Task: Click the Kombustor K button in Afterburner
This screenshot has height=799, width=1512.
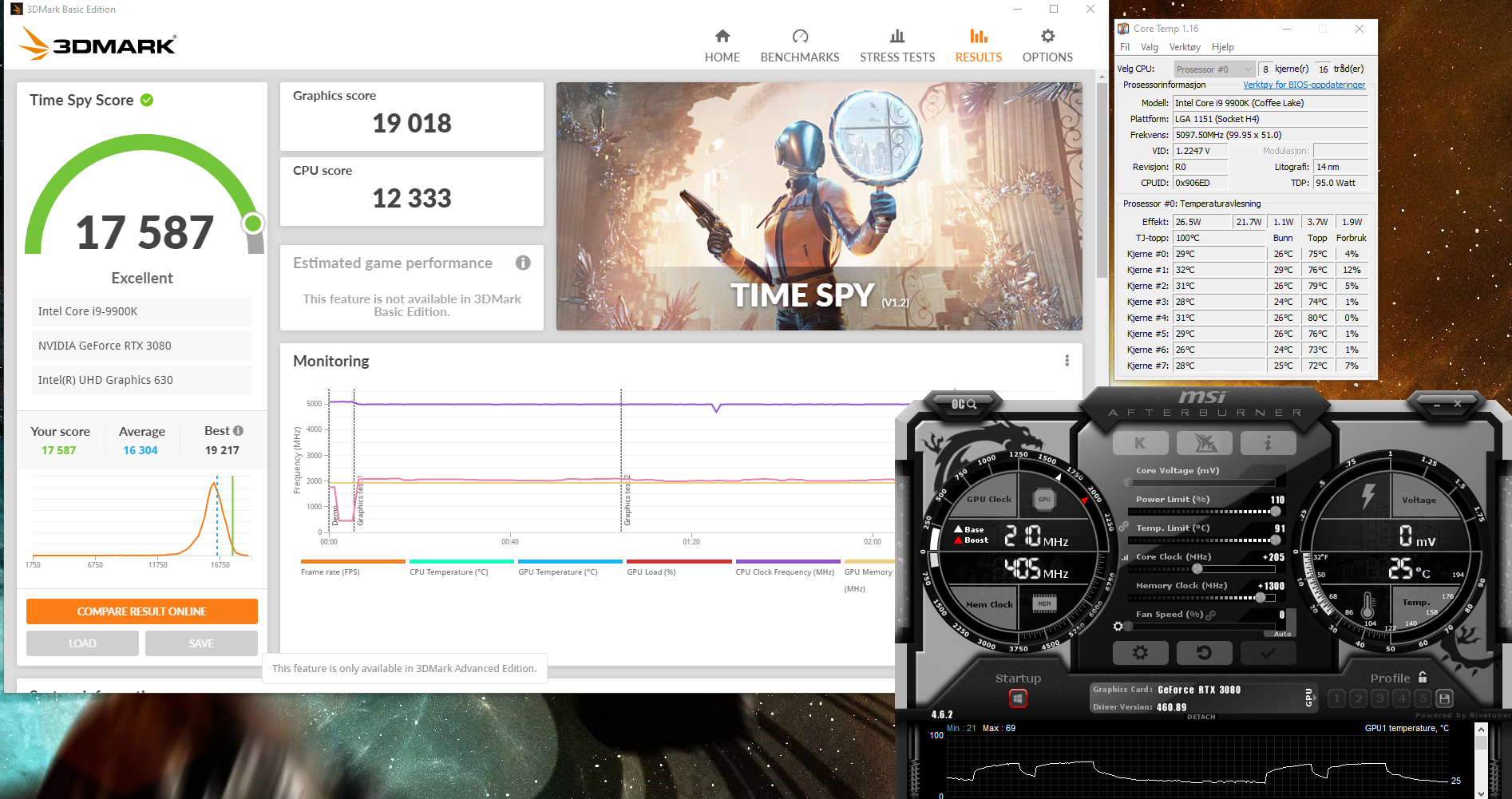Action: coord(1140,443)
